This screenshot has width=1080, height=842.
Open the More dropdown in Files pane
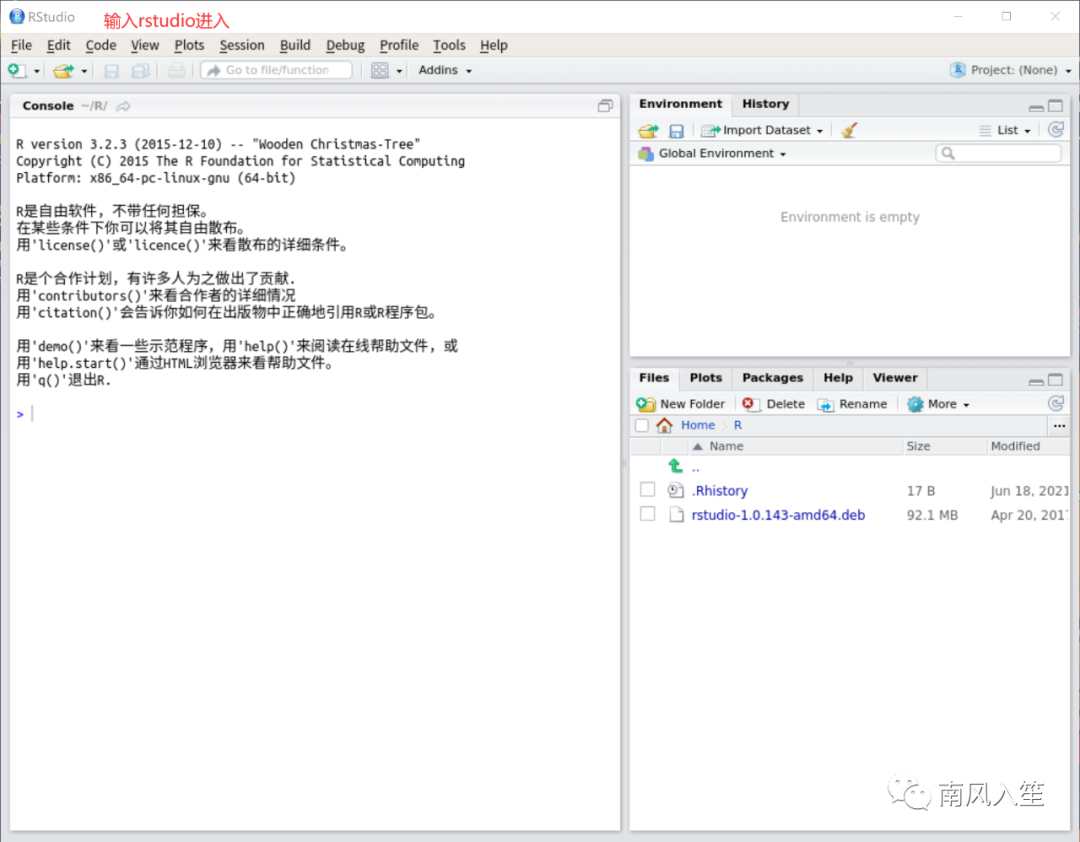938,404
